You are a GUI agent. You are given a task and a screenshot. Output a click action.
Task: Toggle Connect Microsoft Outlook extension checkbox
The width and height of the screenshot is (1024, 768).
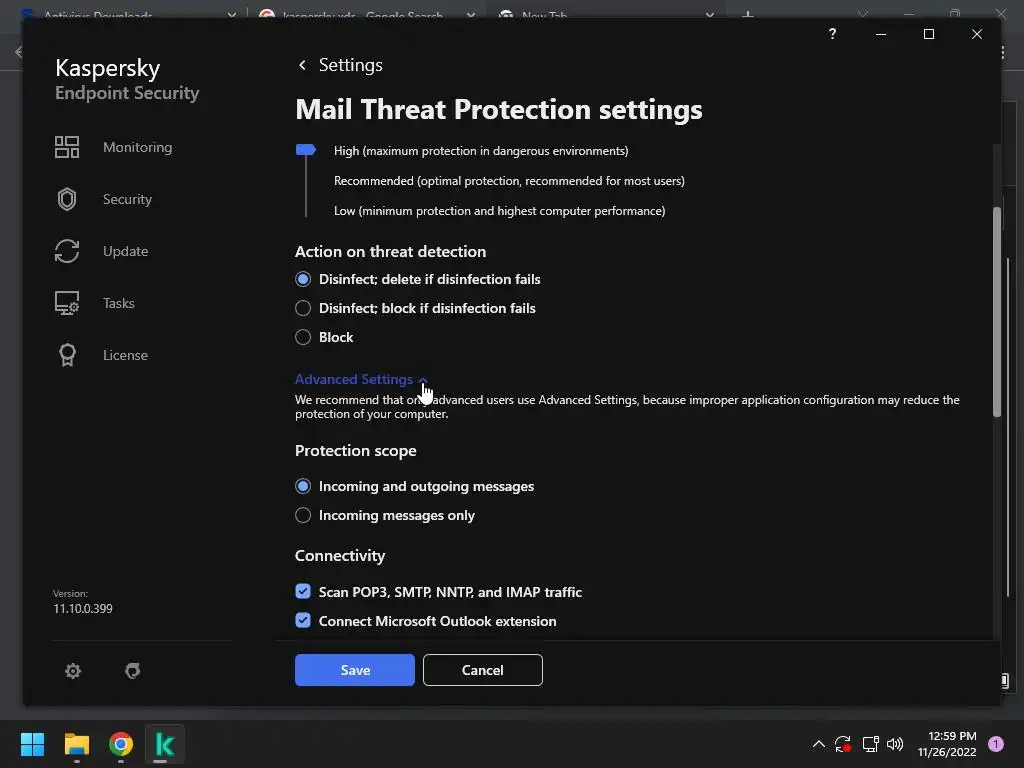click(x=303, y=620)
